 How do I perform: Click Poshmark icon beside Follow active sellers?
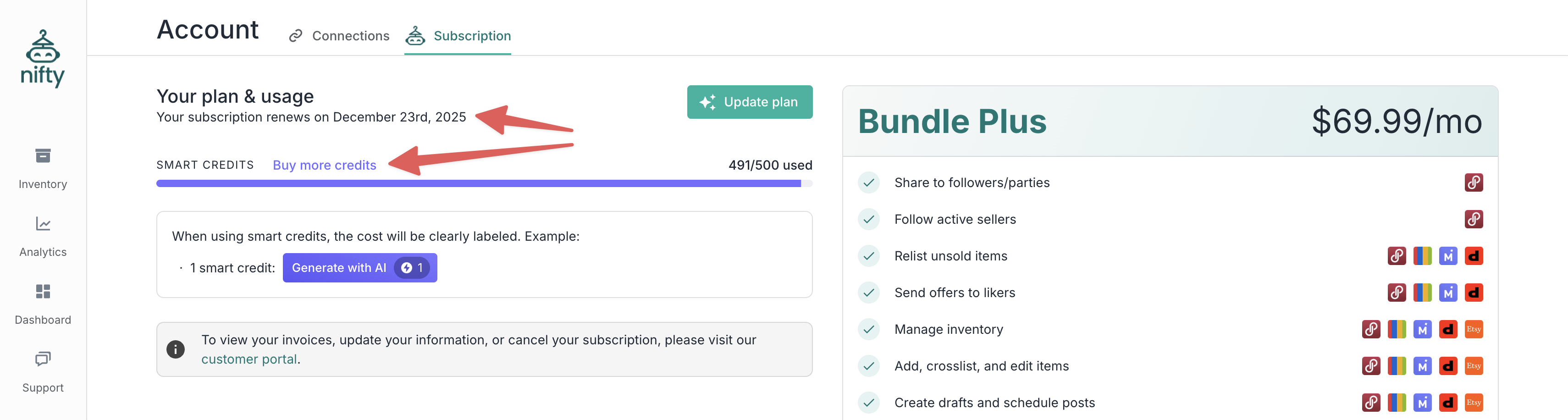pyautogui.click(x=1473, y=219)
